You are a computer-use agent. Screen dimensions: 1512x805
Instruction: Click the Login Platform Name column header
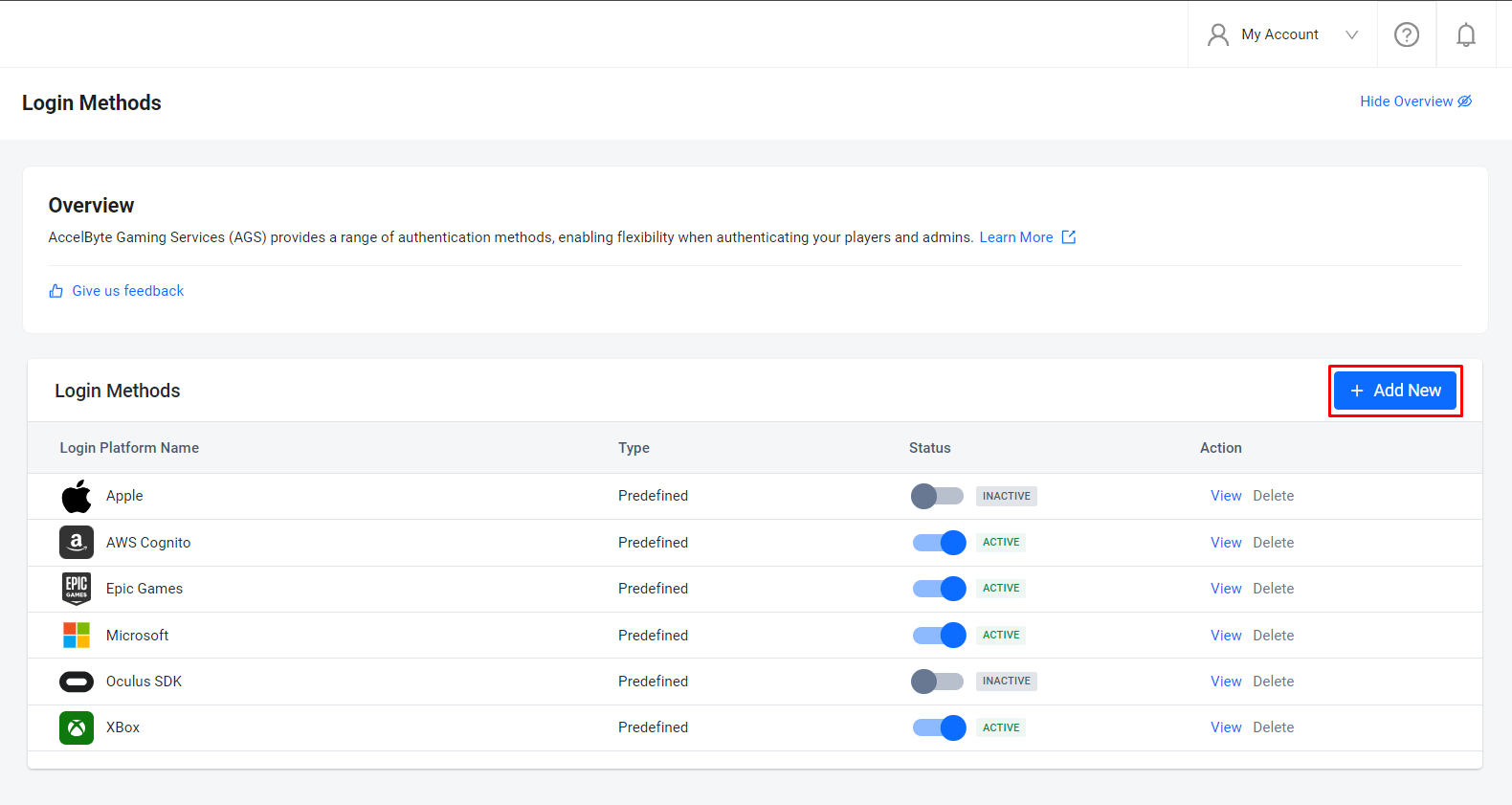(129, 448)
